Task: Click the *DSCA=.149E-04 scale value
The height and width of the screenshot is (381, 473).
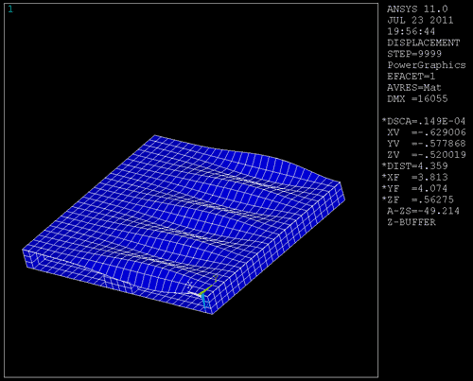Action: coord(423,121)
